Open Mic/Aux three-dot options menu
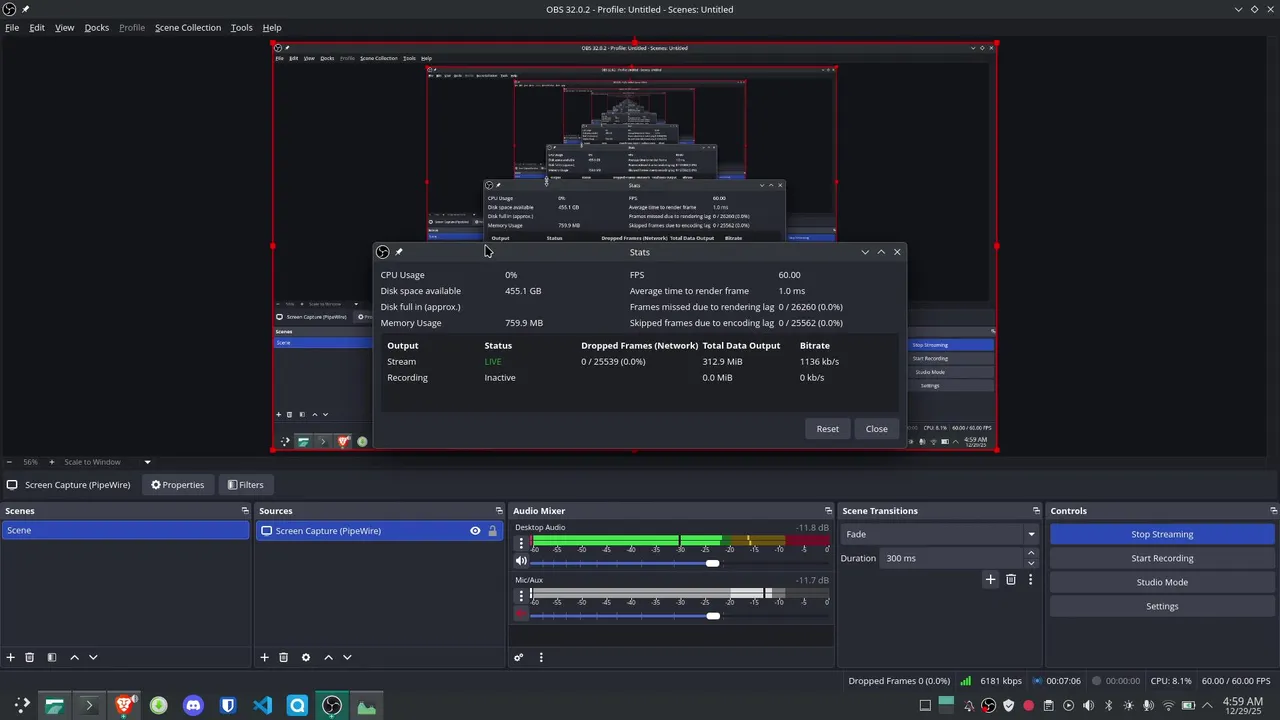Screen dimensions: 1280x720 520,595
